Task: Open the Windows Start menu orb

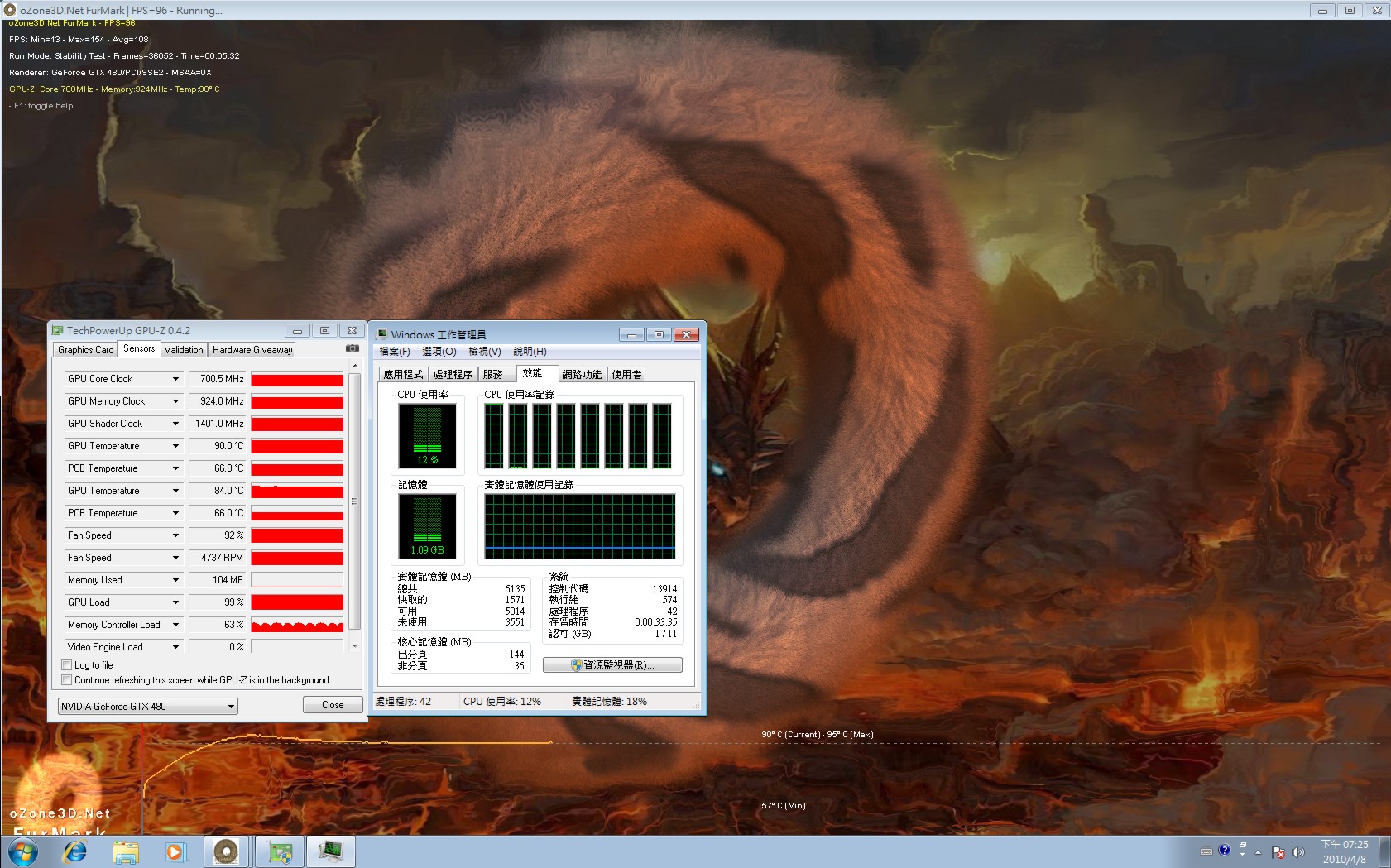Action: point(22,851)
